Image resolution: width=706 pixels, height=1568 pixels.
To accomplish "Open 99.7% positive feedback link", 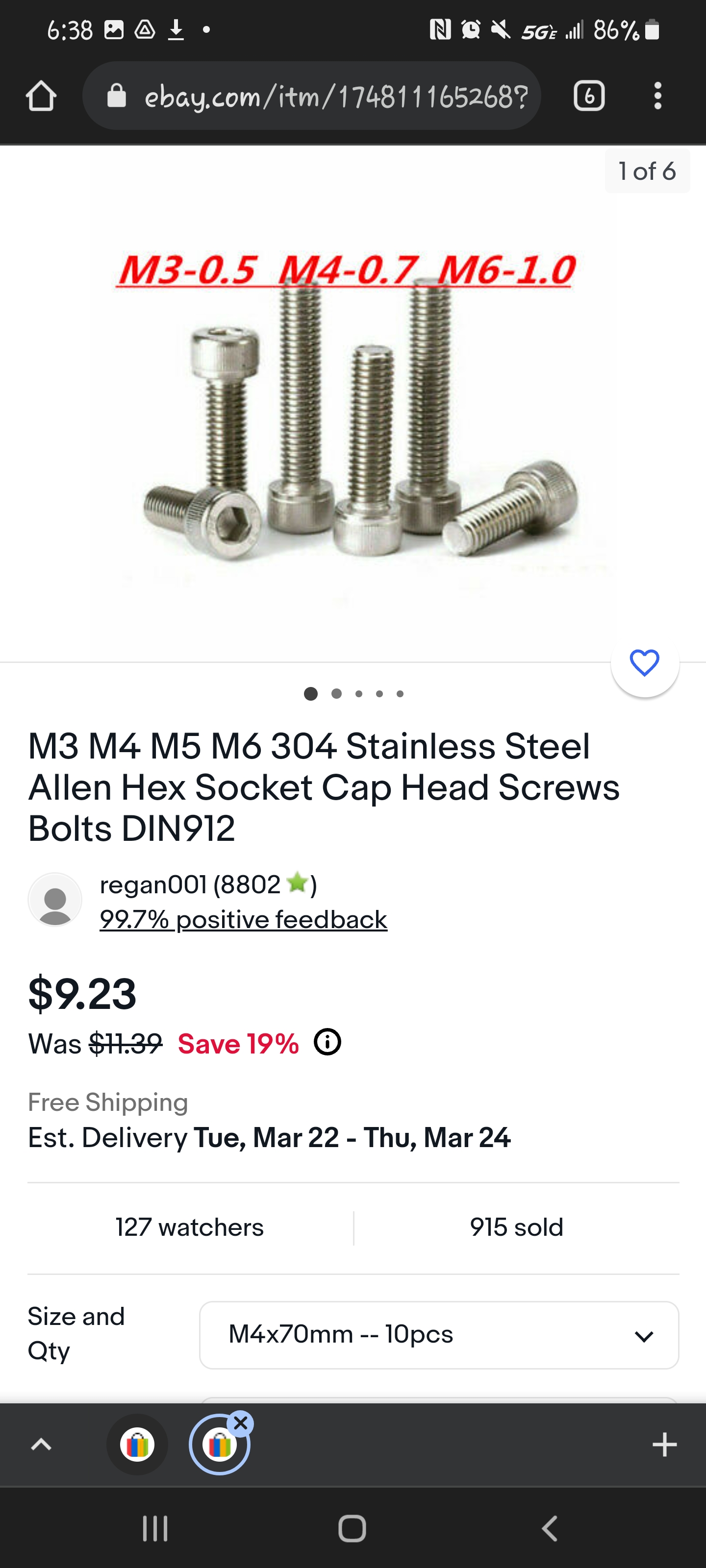I will coord(243,920).
